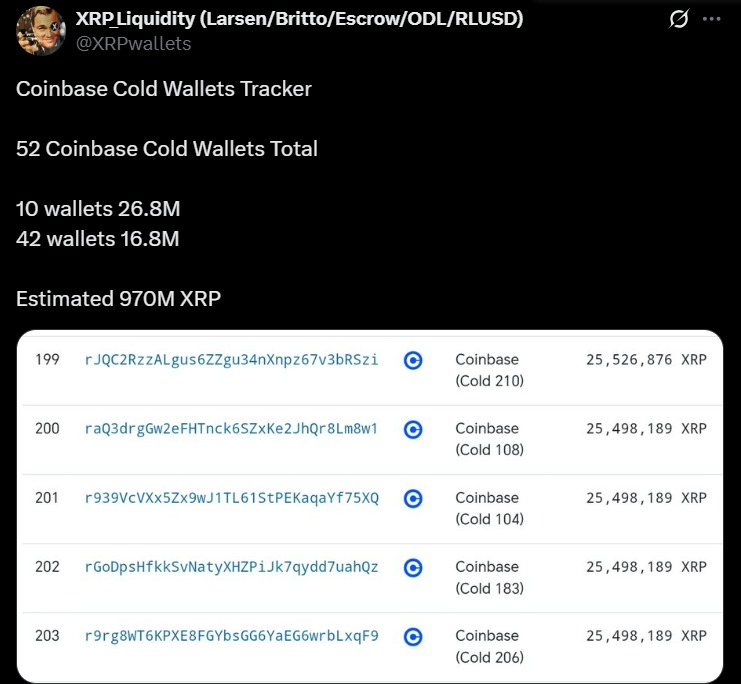Click Coinbase logo icon in row 200
This screenshot has height=684, width=741.
coord(413,430)
